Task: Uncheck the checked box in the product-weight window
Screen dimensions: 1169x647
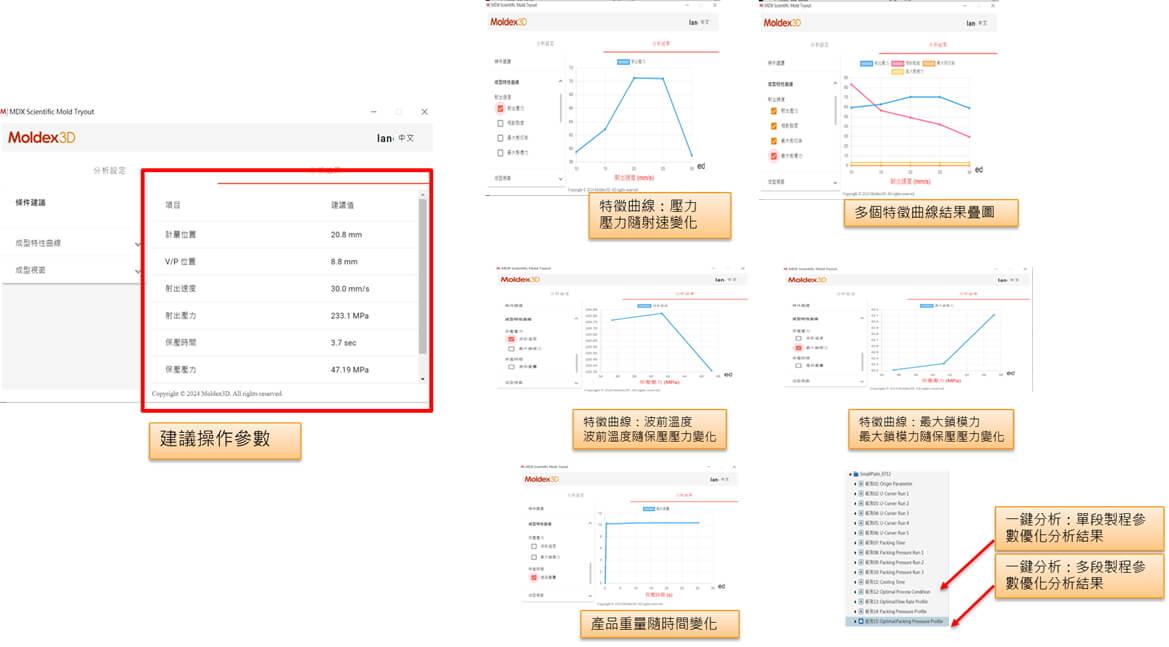Action: click(534, 578)
